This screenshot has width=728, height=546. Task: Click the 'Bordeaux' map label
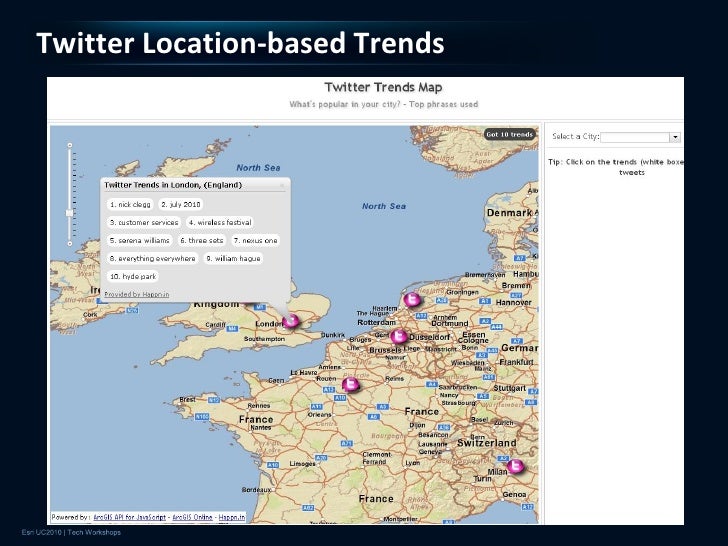(256, 489)
